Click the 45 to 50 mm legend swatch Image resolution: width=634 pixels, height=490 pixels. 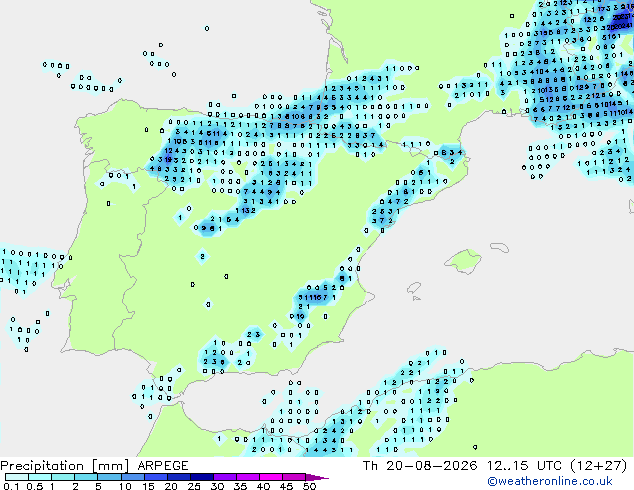pyautogui.click(x=294, y=477)
